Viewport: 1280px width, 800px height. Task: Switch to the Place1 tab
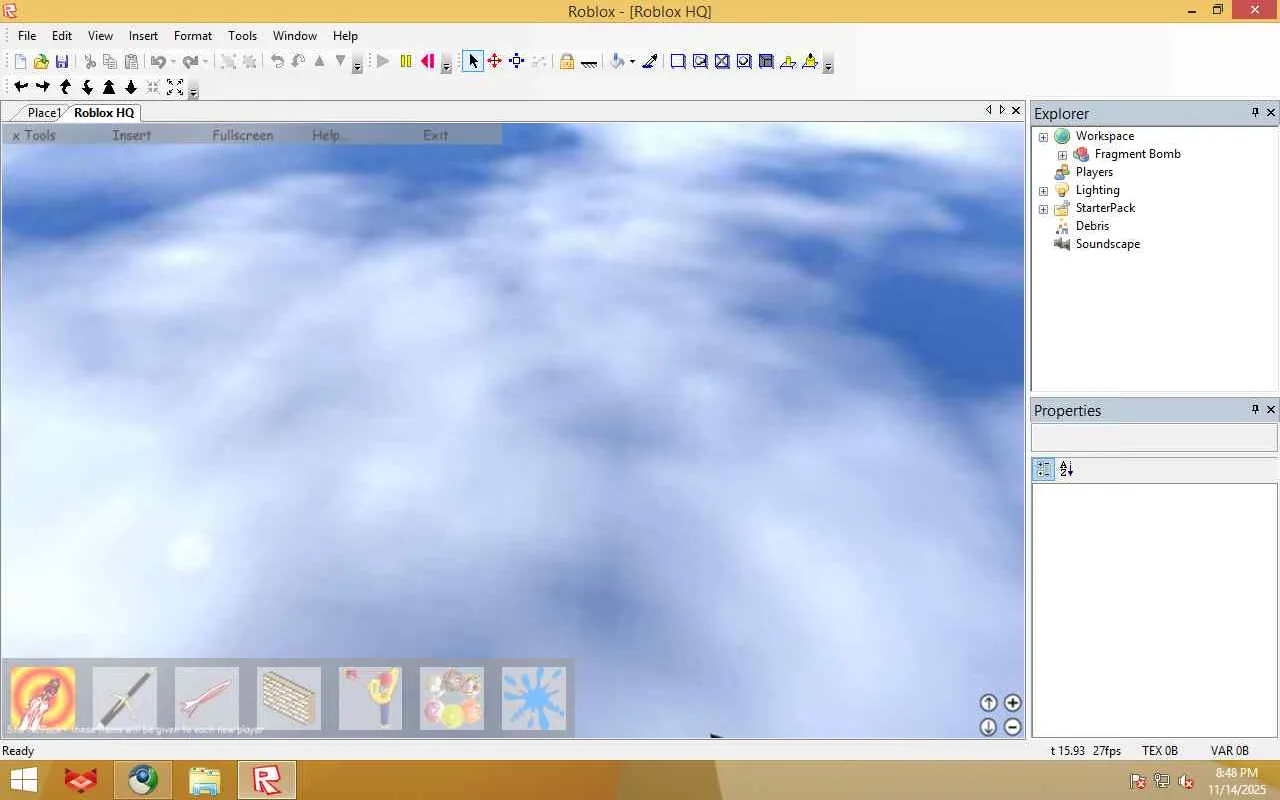(x=44, y=113)
